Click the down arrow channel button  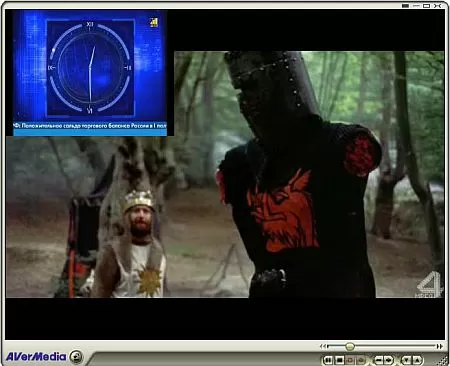(x=406, y=360)
